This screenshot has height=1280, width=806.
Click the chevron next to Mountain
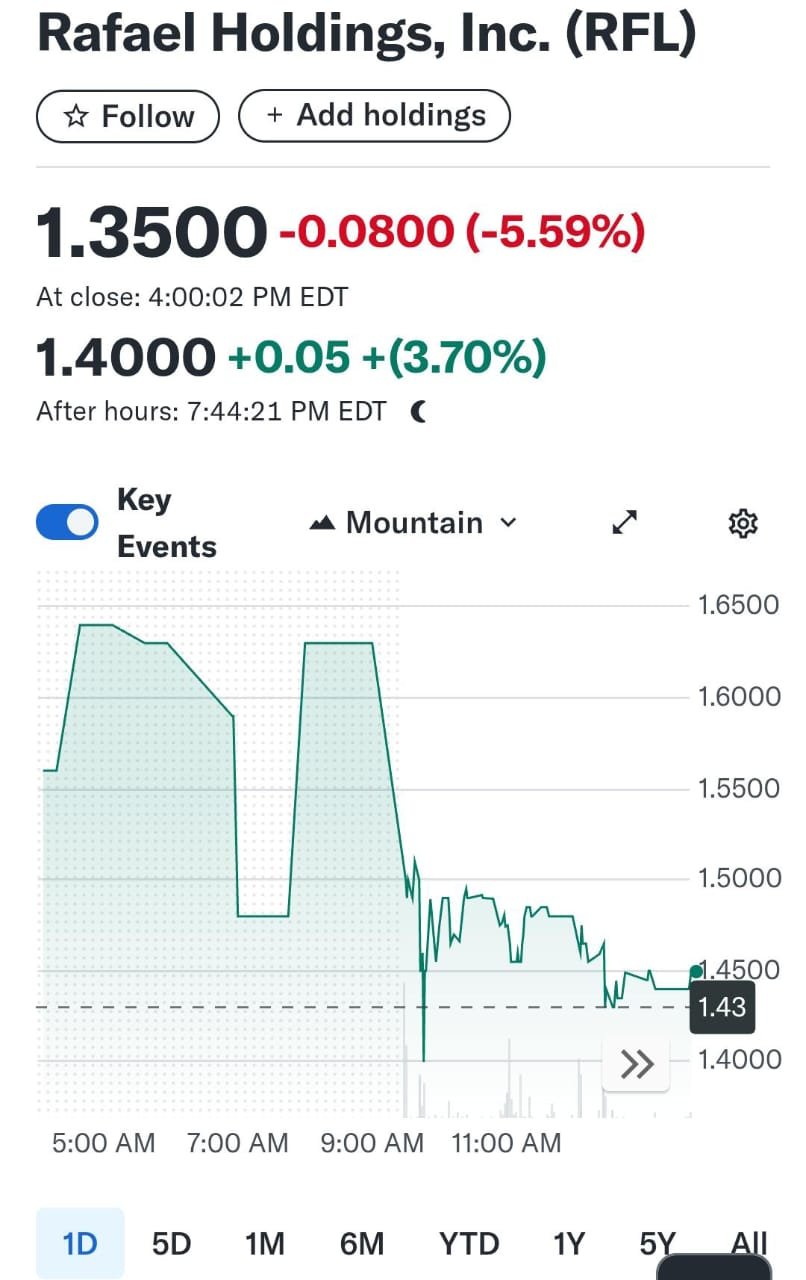pyautogui.click(x=508, y=523)
